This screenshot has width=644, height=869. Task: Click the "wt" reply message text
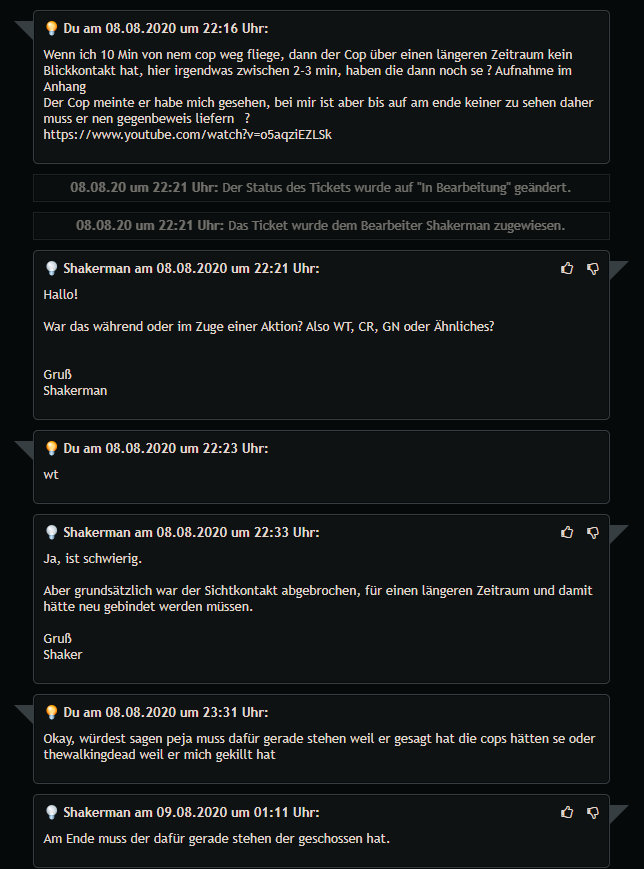(x=51, y=474)
